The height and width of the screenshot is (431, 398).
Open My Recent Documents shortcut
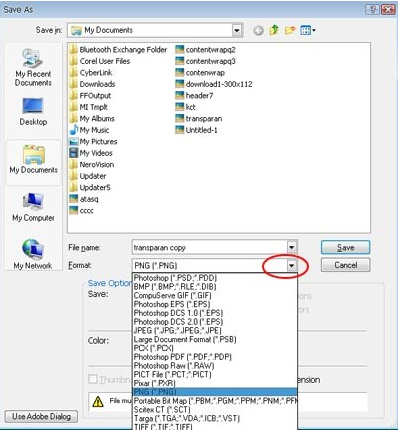pyautogui.click(x=33, y=68)
